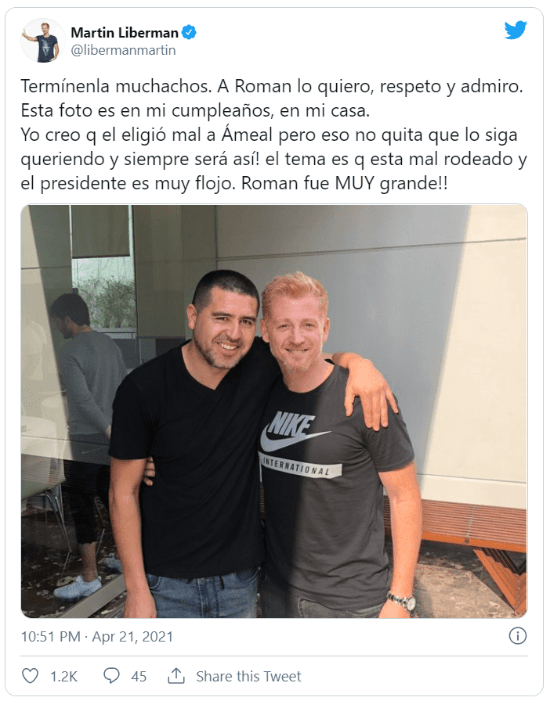Open the embedded photo of two men

point(274,411)
